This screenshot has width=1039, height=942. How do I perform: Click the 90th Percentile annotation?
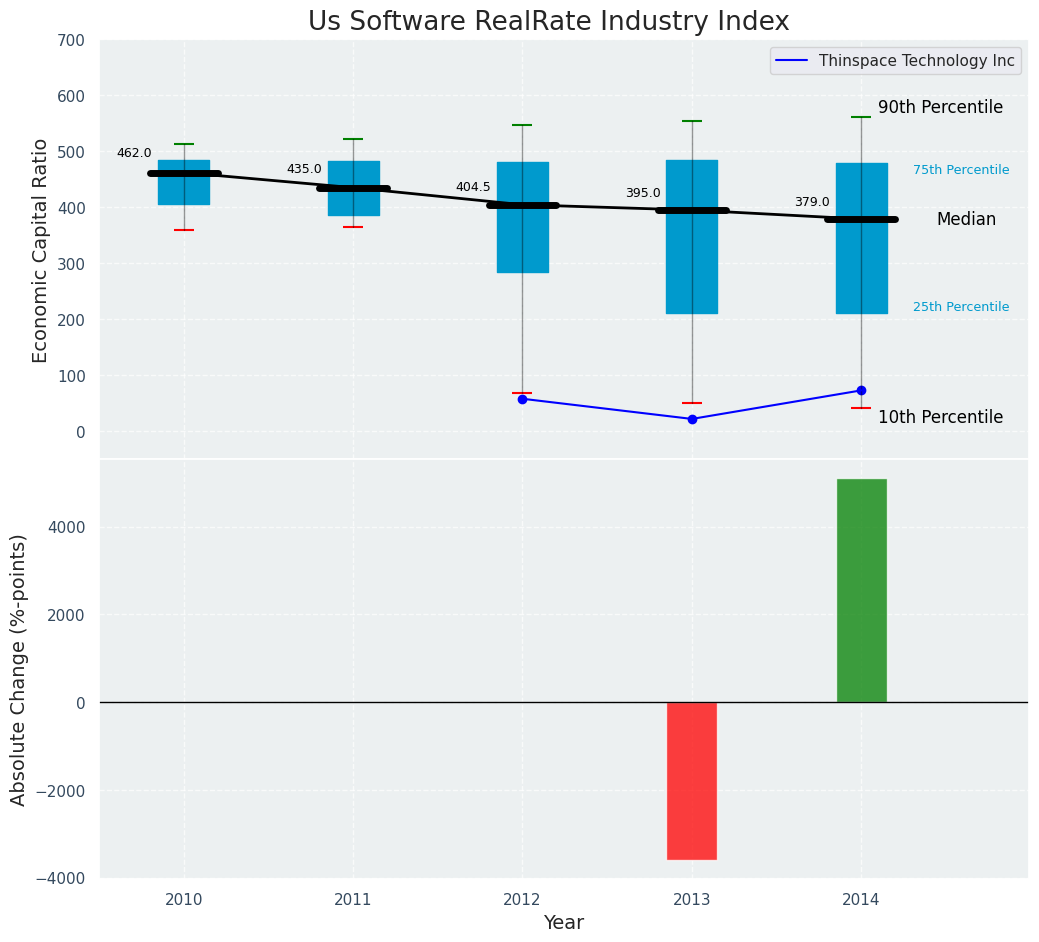[940, 107]
